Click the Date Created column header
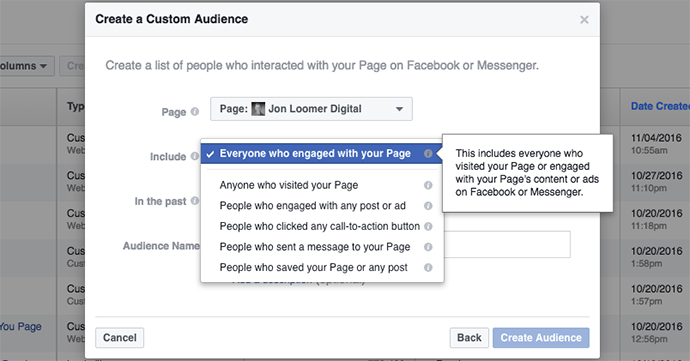 [x=660, y=106]
